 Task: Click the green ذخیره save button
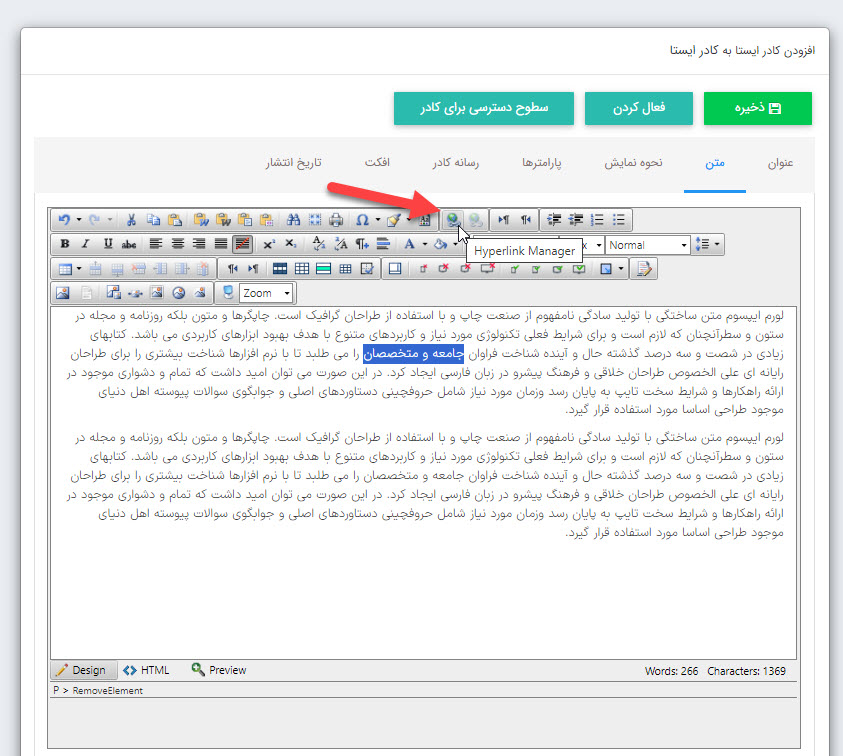coord(757,110)
